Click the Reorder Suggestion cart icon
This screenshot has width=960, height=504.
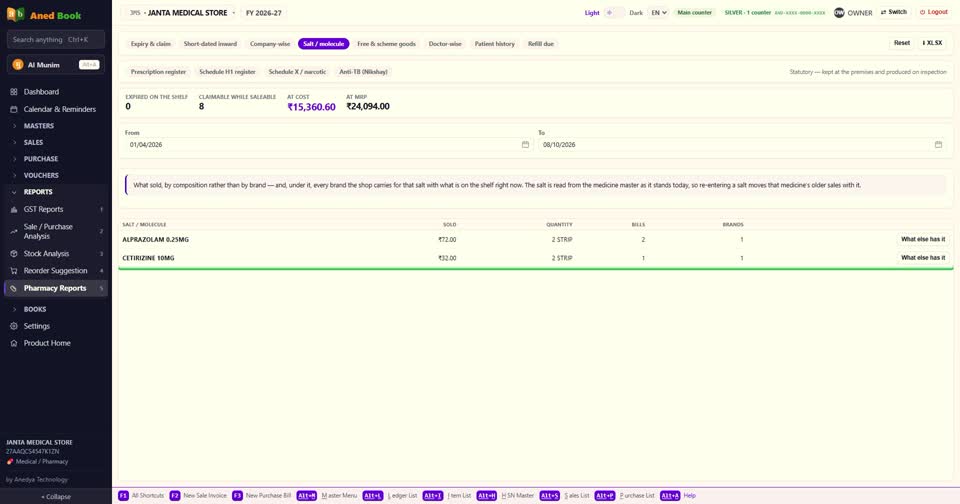pyautogui.click(x=13, y=271)
